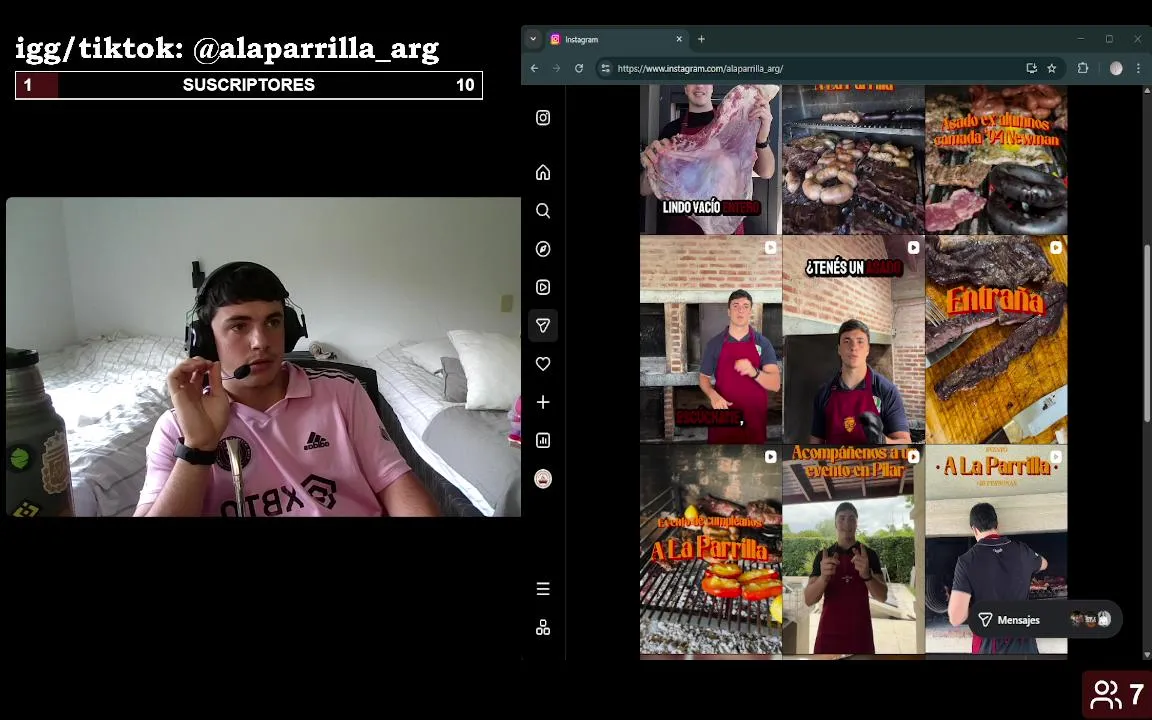Open the professional dashboard chart icon
This screenshot has height=720, width=1152.
point(543,440)
